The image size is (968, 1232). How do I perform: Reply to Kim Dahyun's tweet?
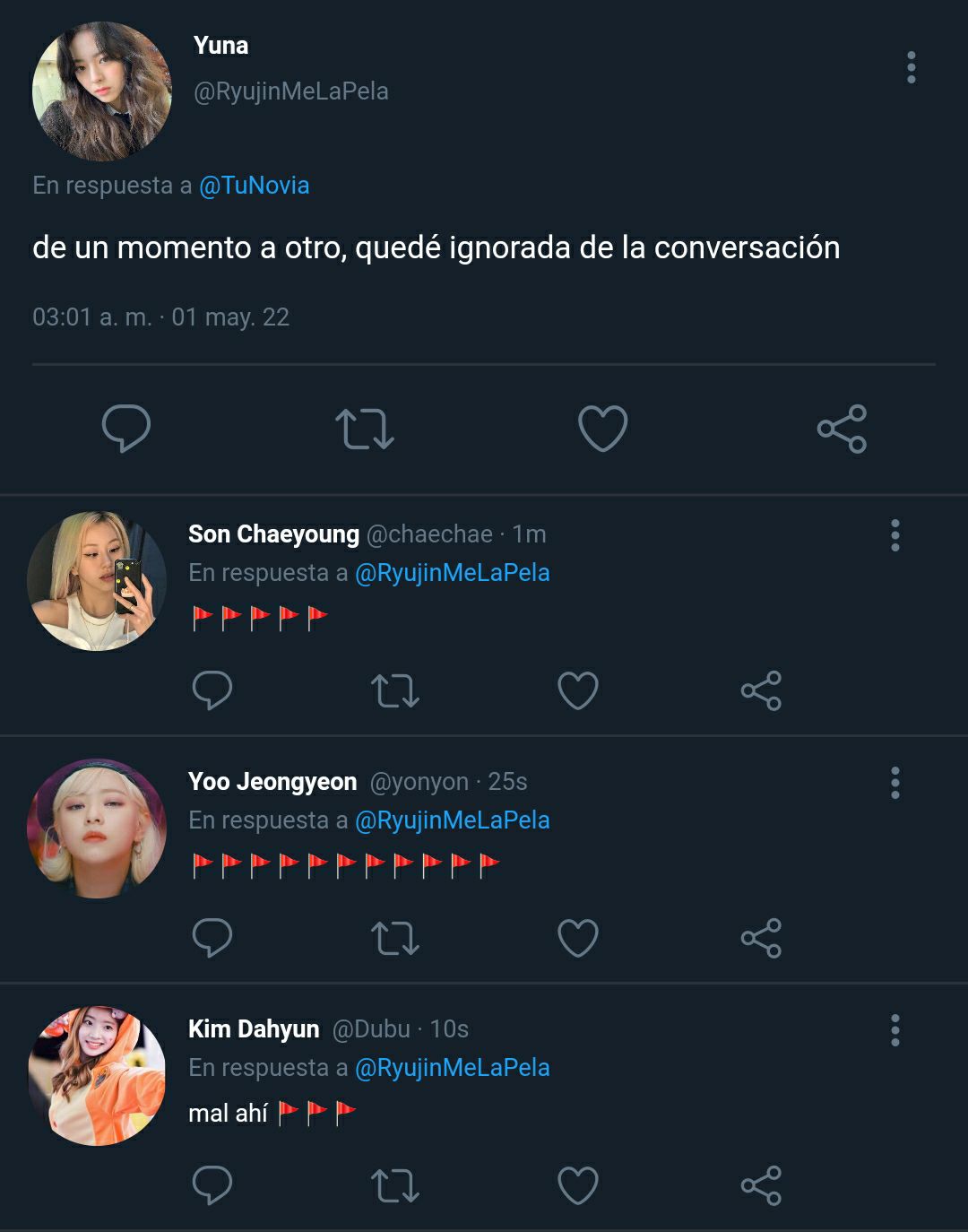pyautogui.click(x=212, y=1185)
